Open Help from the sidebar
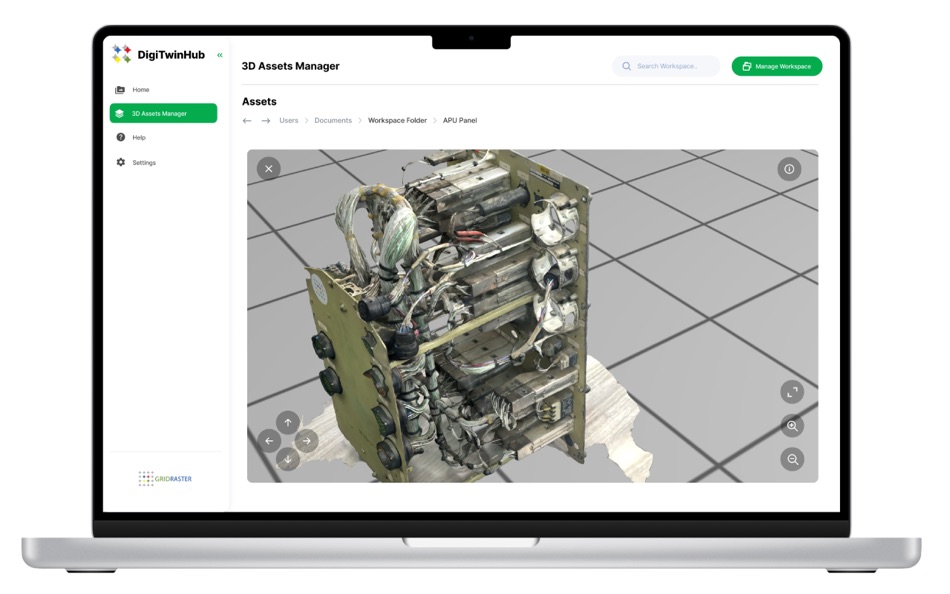This screenshot has height=594, width=950. pyautogui.click(x=140, y=137)
